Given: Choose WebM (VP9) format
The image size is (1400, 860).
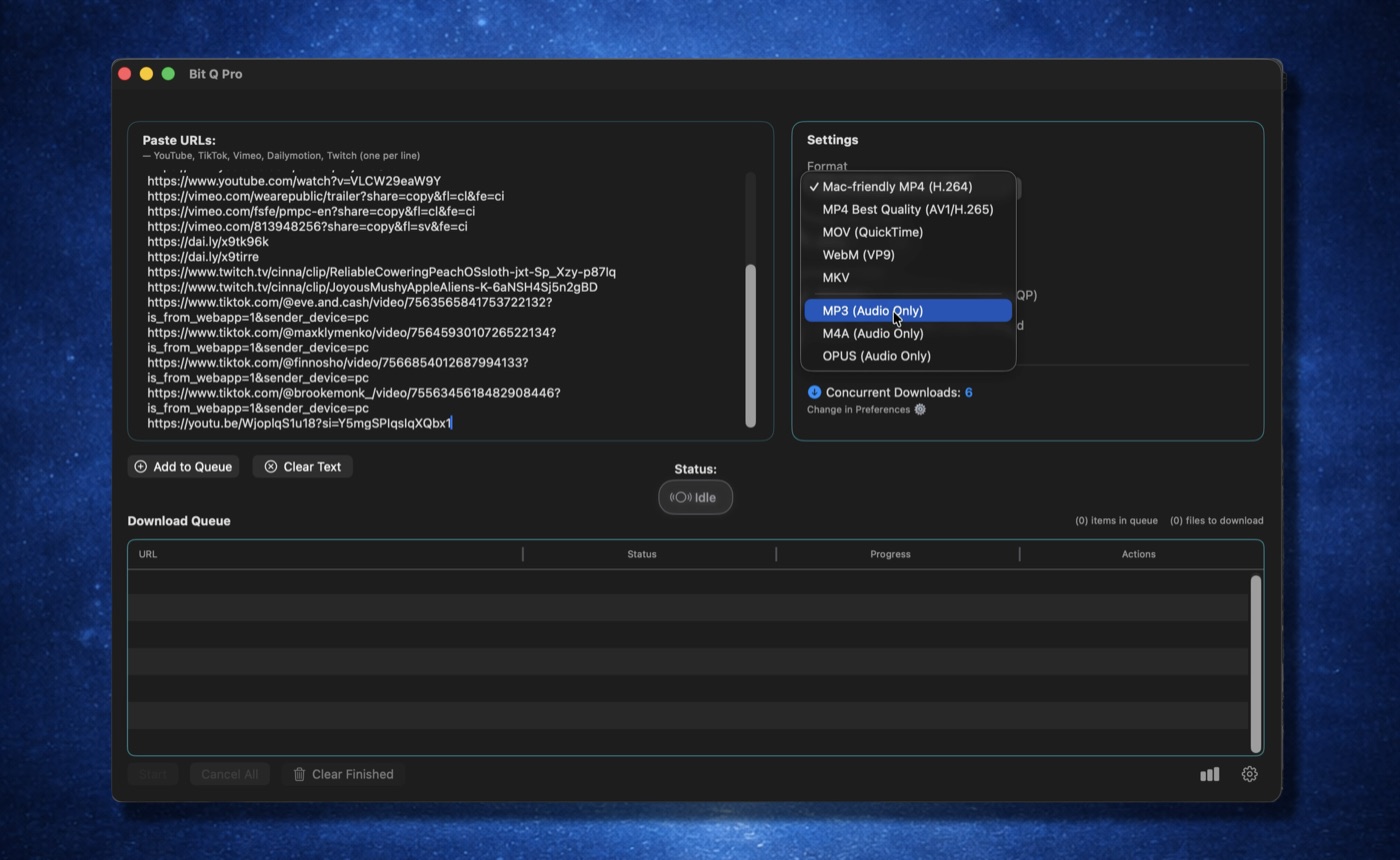Looking at the screenshot, I should click(908, 255).
